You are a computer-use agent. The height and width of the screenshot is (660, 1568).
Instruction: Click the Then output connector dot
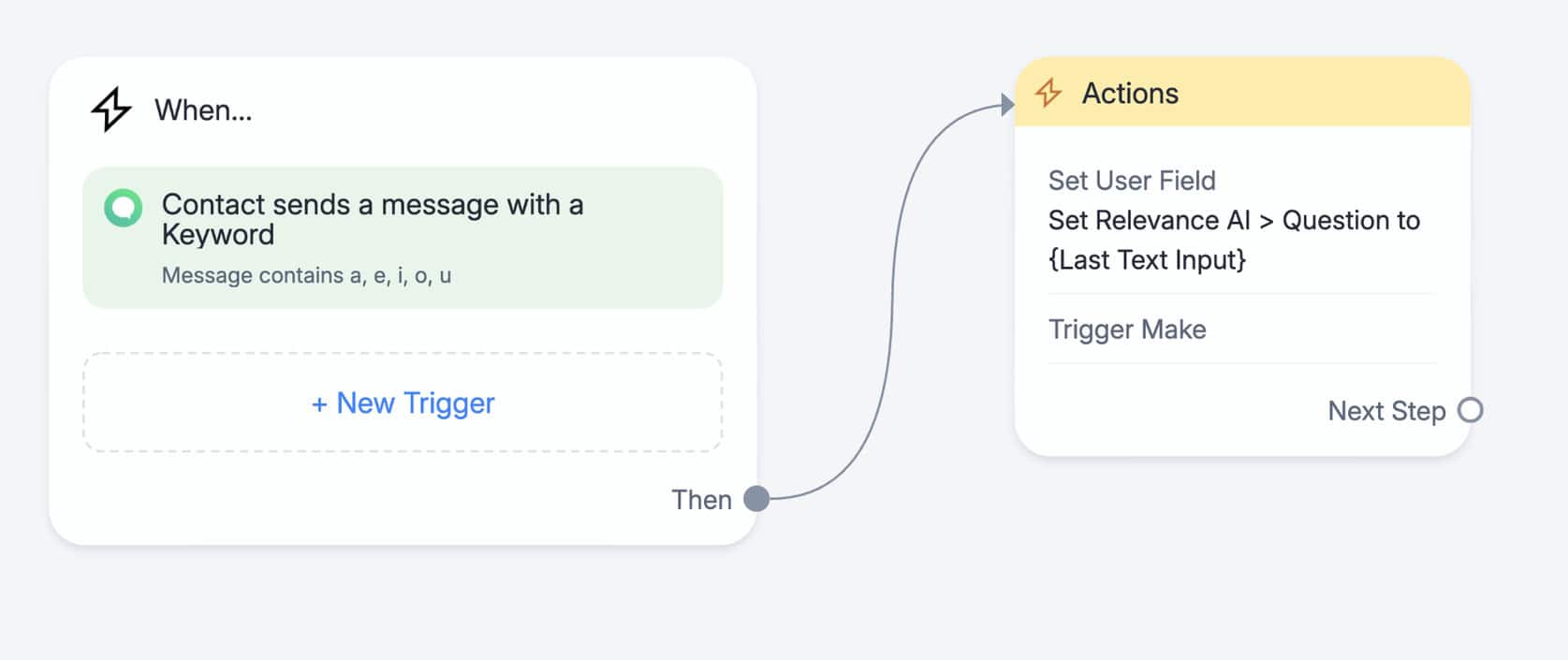click(756, 499)
